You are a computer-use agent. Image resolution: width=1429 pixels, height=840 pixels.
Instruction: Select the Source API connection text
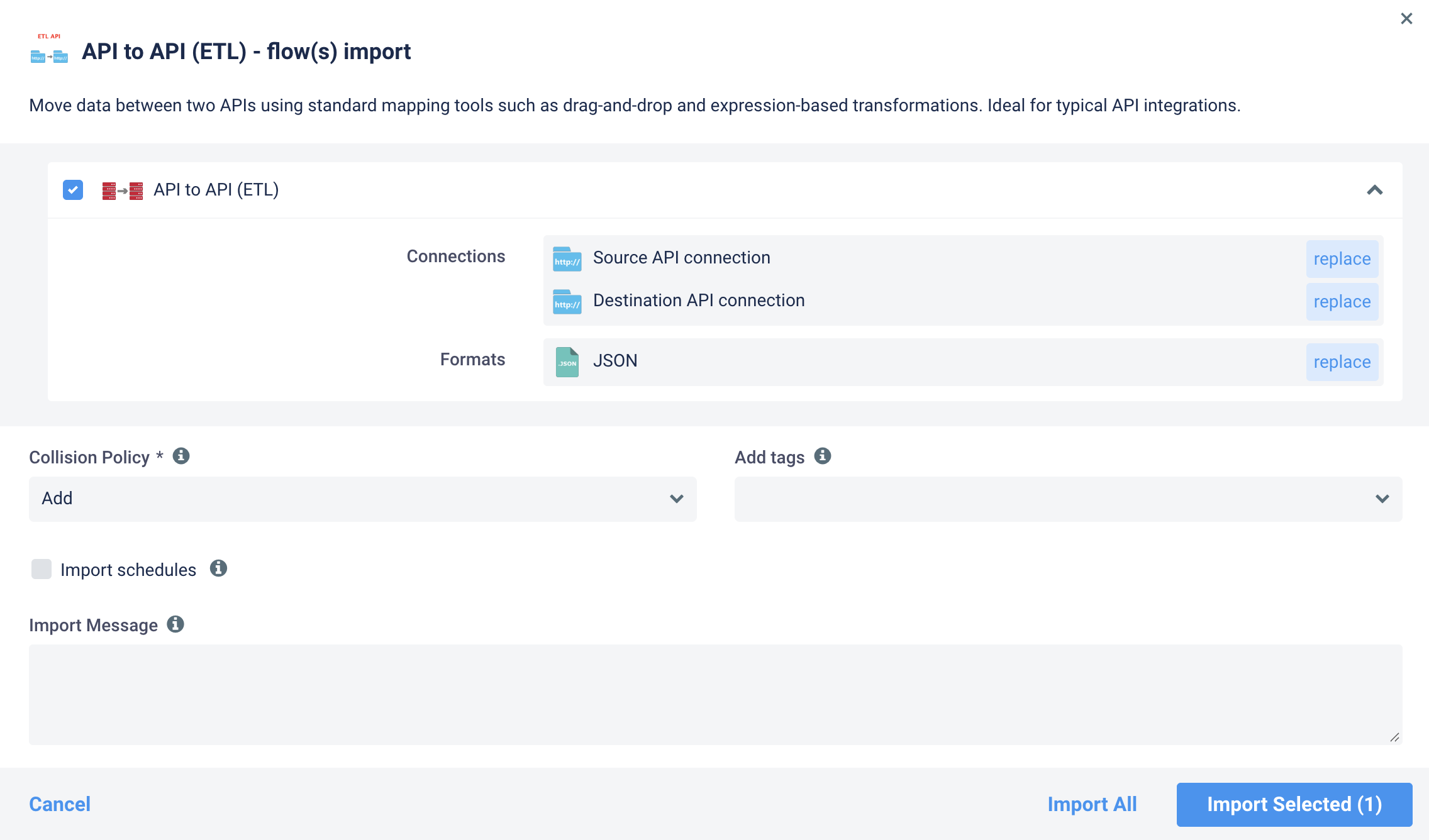pyautogui.click(x=682, y=258)
